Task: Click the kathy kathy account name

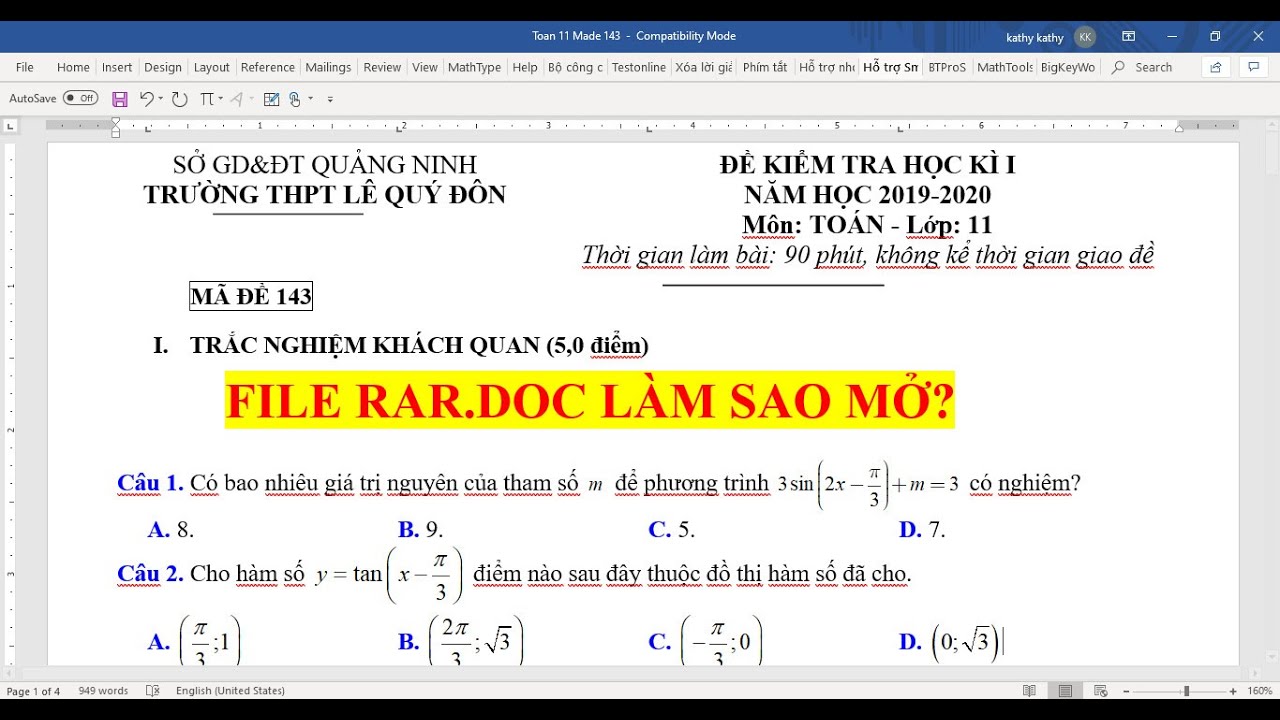Action: coord(1035,37)
